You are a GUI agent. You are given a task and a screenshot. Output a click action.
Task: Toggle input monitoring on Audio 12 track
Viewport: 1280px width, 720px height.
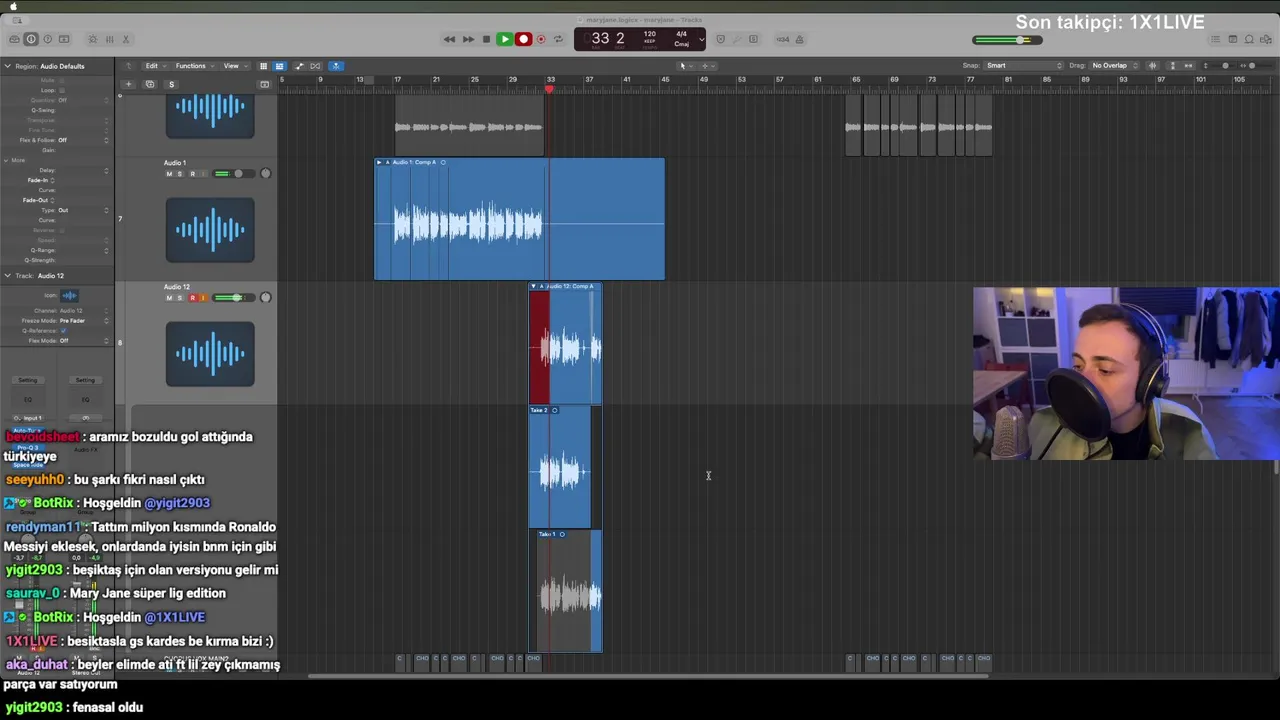click(x=203, y=298)
